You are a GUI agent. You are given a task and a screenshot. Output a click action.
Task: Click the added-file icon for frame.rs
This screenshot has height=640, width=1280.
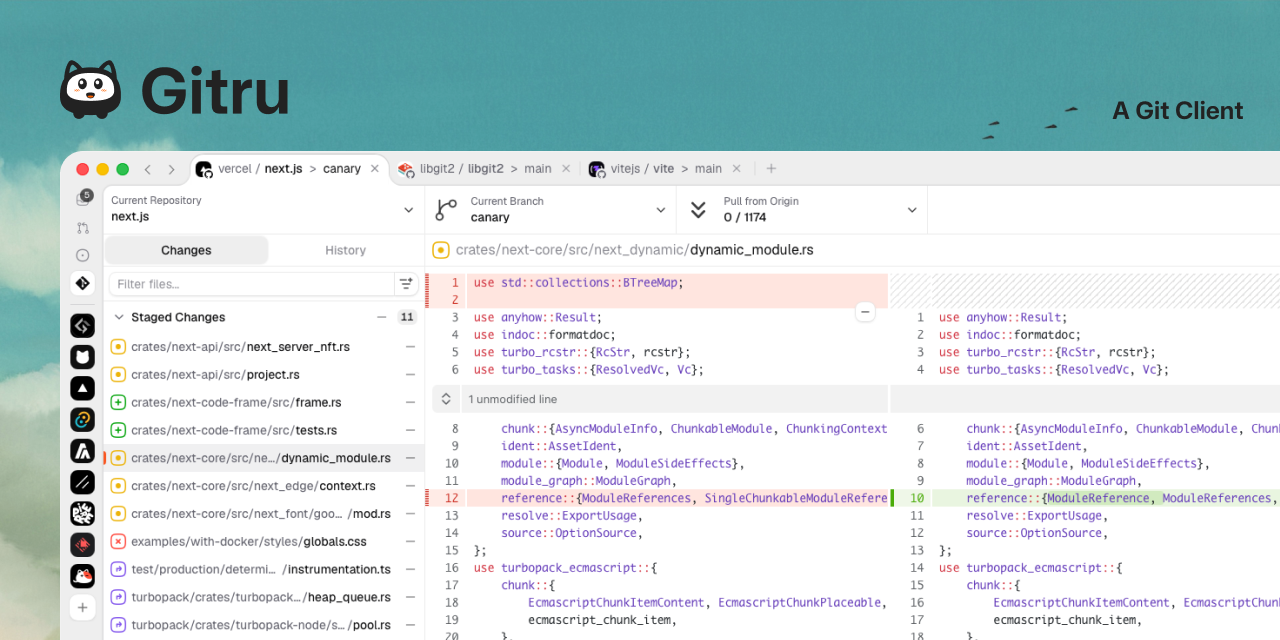[118, 402]
